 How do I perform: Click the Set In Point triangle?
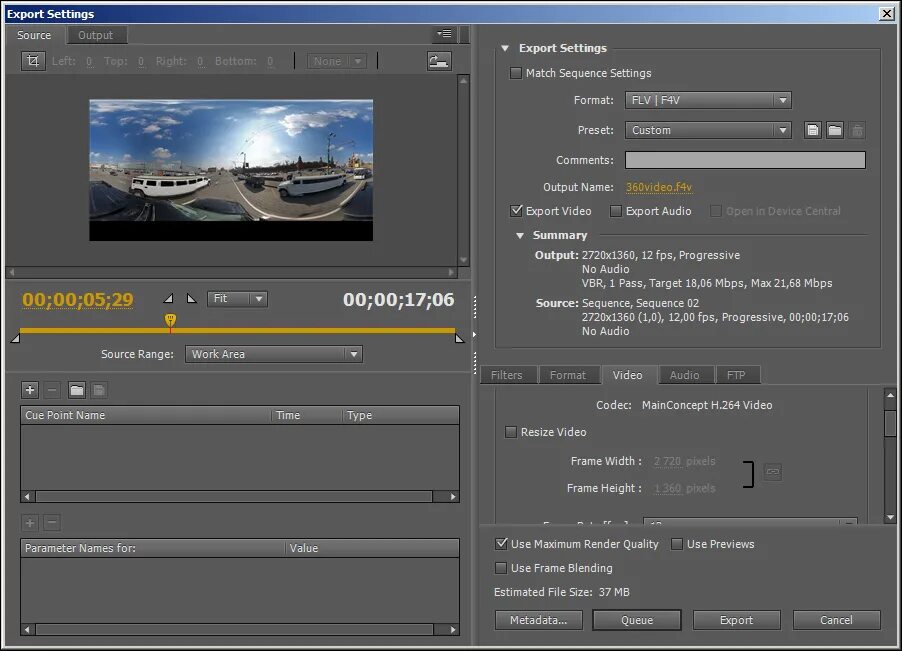168,298
